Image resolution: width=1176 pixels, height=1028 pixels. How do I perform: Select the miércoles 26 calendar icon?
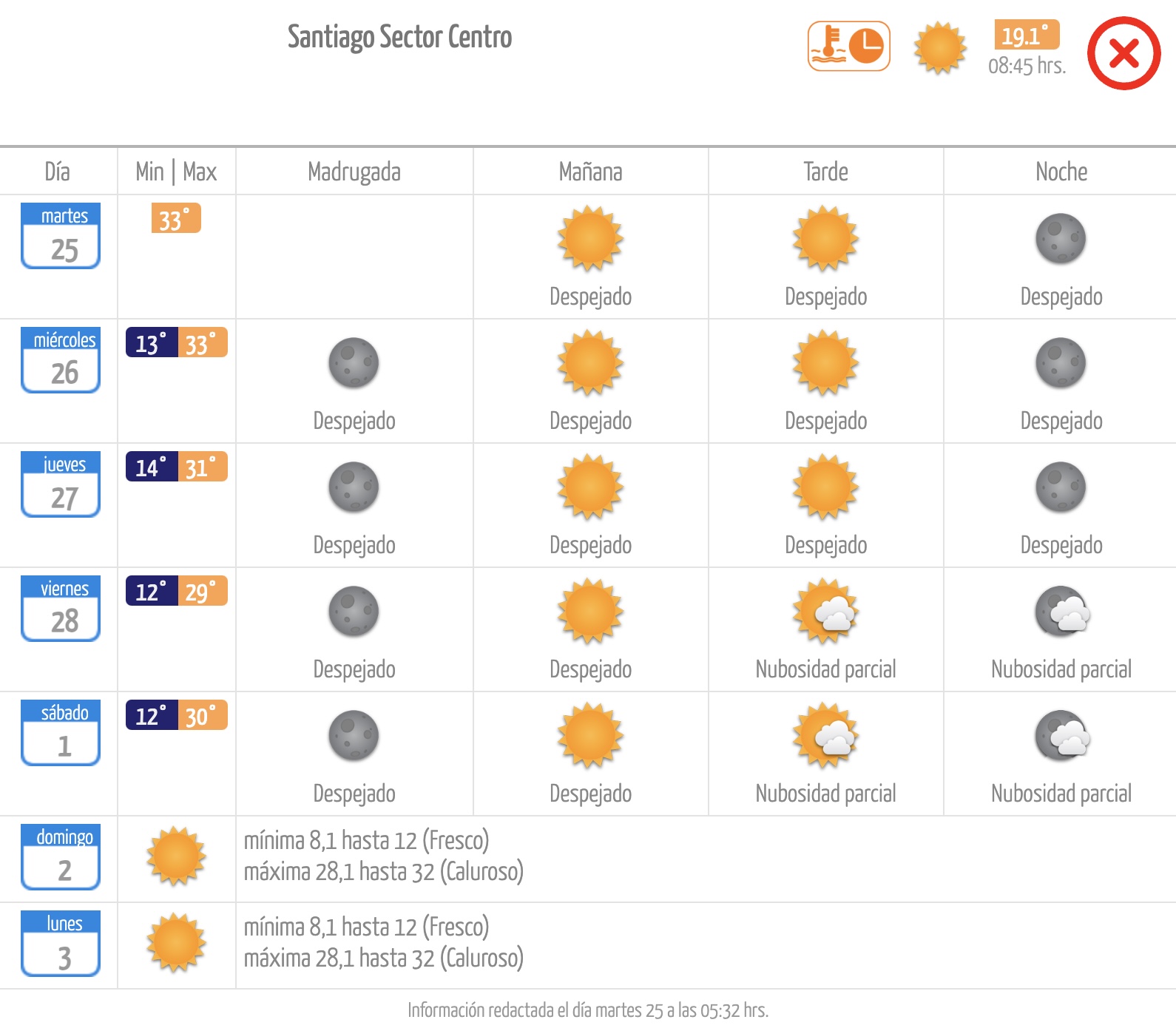[x=61, y=359]
